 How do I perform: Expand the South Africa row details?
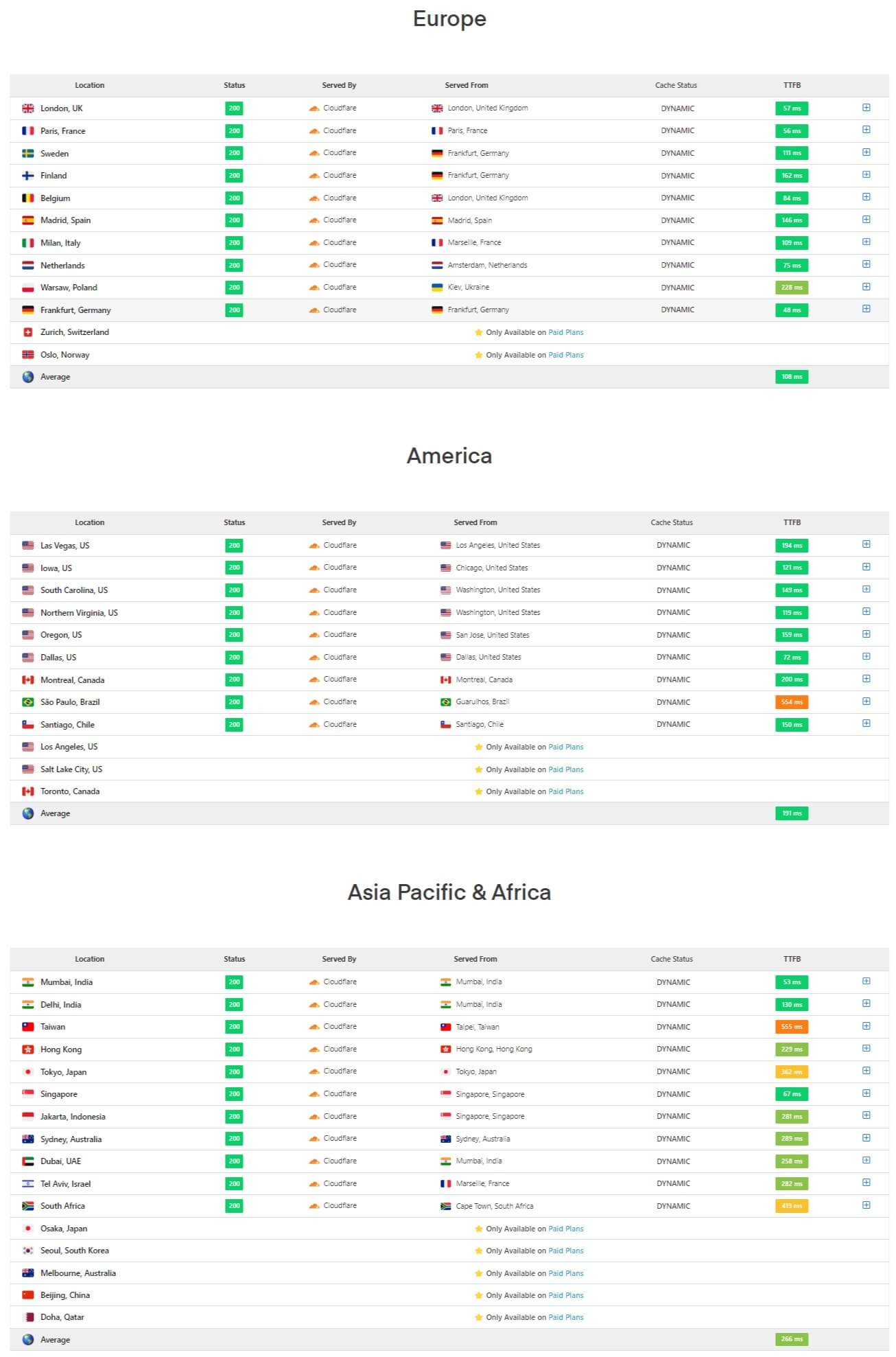click(x=866, y=1205)
